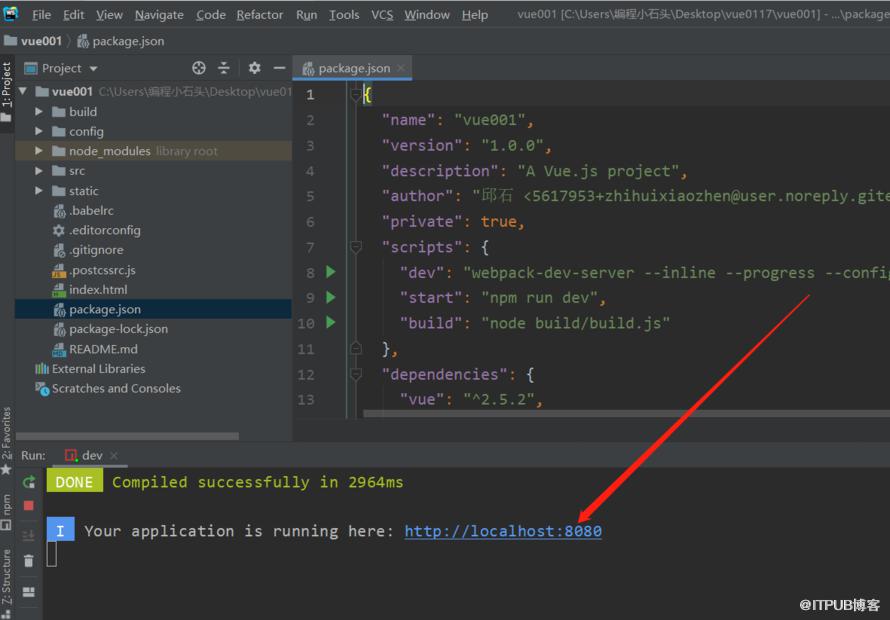
Task: Click the layout icon in Run toolbar
Action: click(x=28, y=592)
